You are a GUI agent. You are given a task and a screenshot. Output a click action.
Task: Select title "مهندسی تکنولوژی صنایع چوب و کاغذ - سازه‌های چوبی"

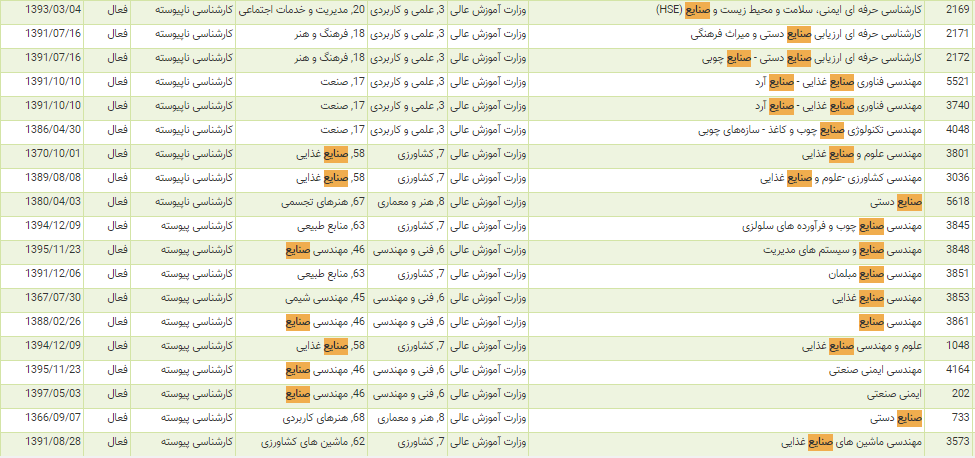pyautogui.click(x=810, y=129)
